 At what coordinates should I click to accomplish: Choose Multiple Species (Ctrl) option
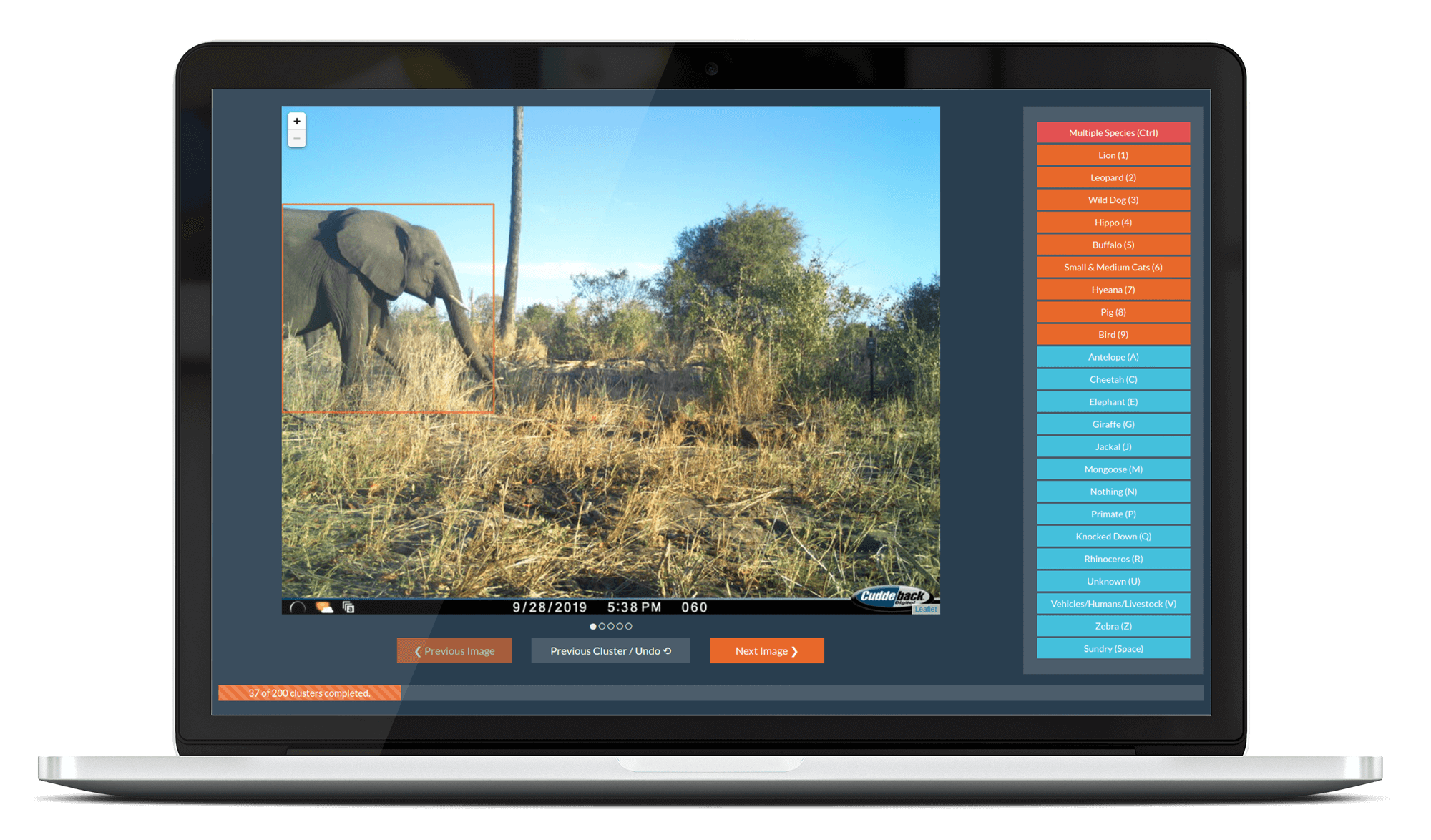(1113, 133)
